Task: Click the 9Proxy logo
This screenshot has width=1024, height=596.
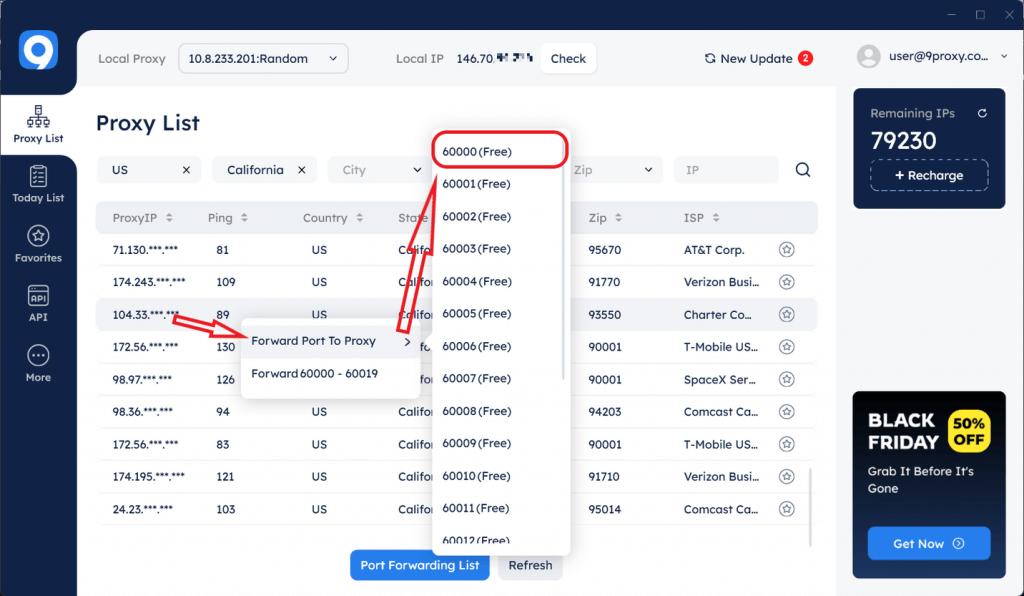Action: point(38,48)
